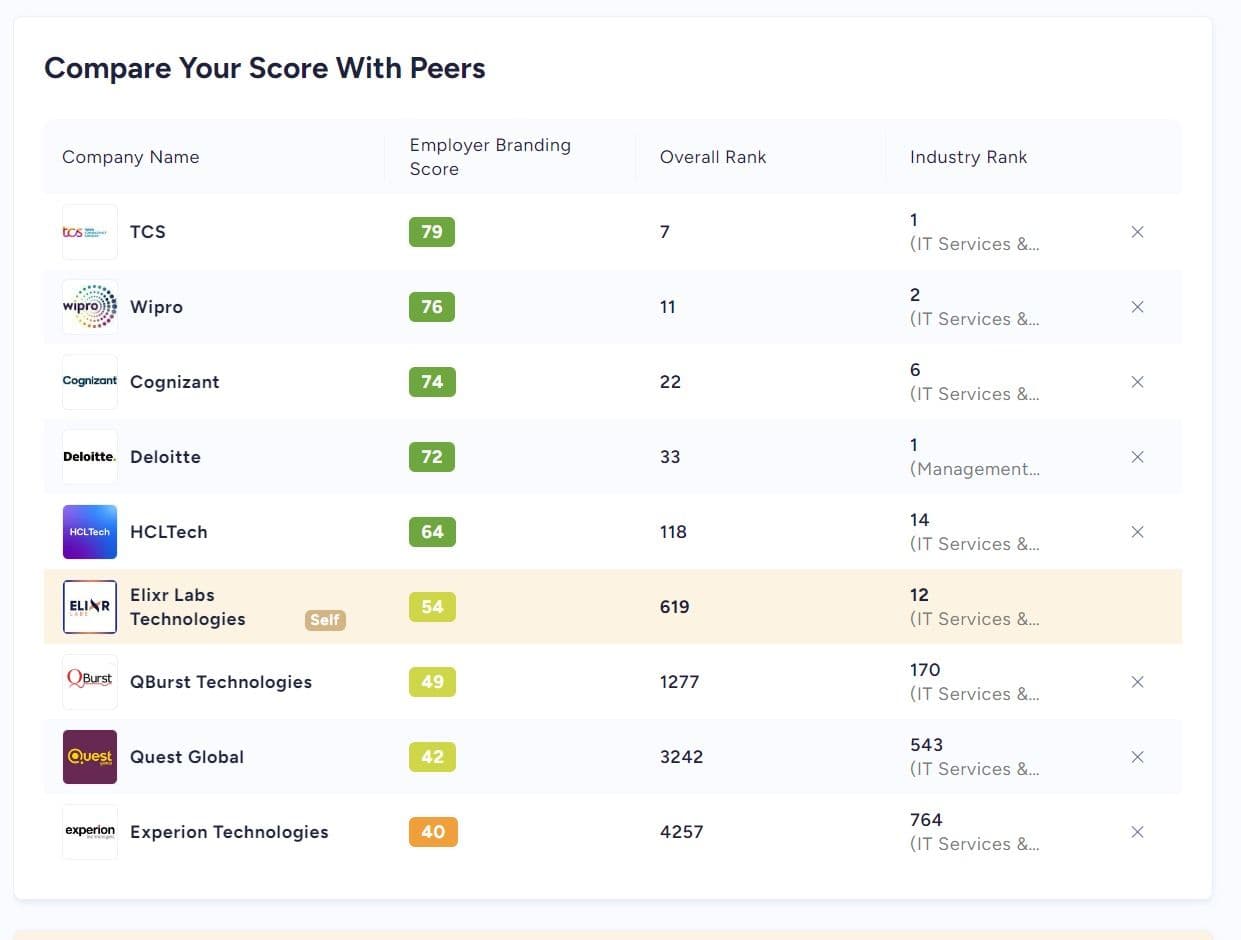The height and width of the screenshot is (940, 1241).
Task: Remove QBurst Technologies from comparison
Action: pos(1137,682)
